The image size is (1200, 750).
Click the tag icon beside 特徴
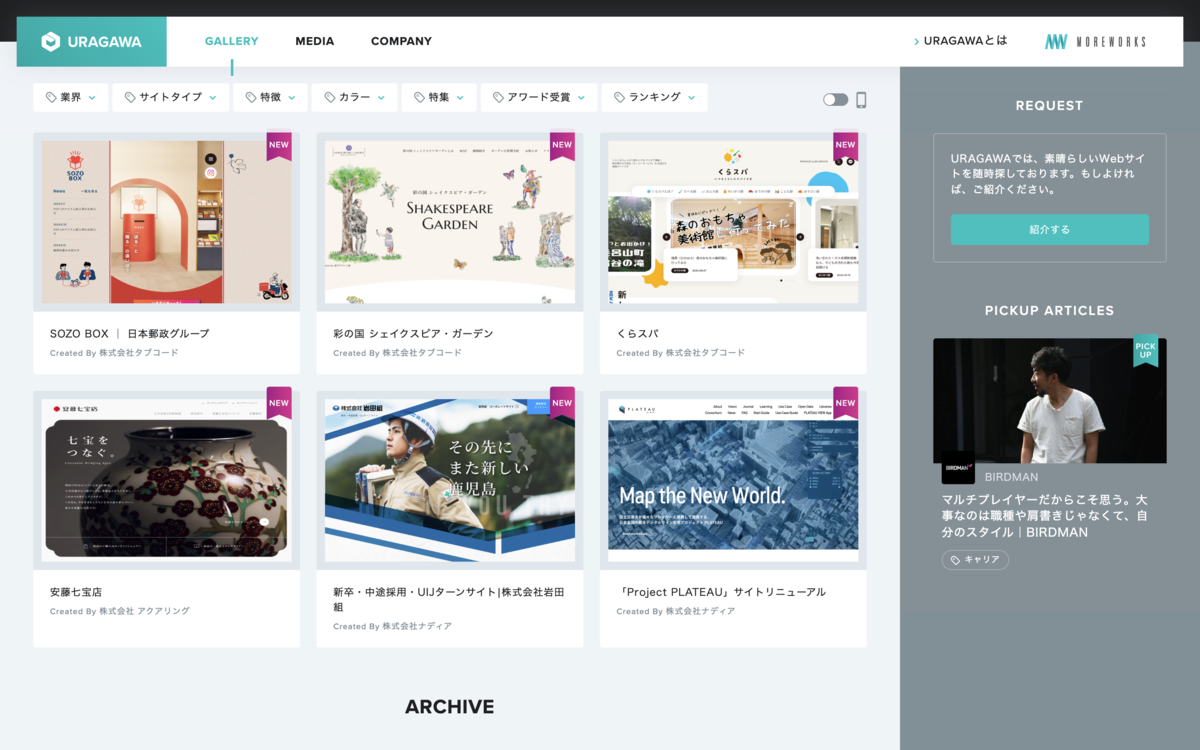click(251, 98)
